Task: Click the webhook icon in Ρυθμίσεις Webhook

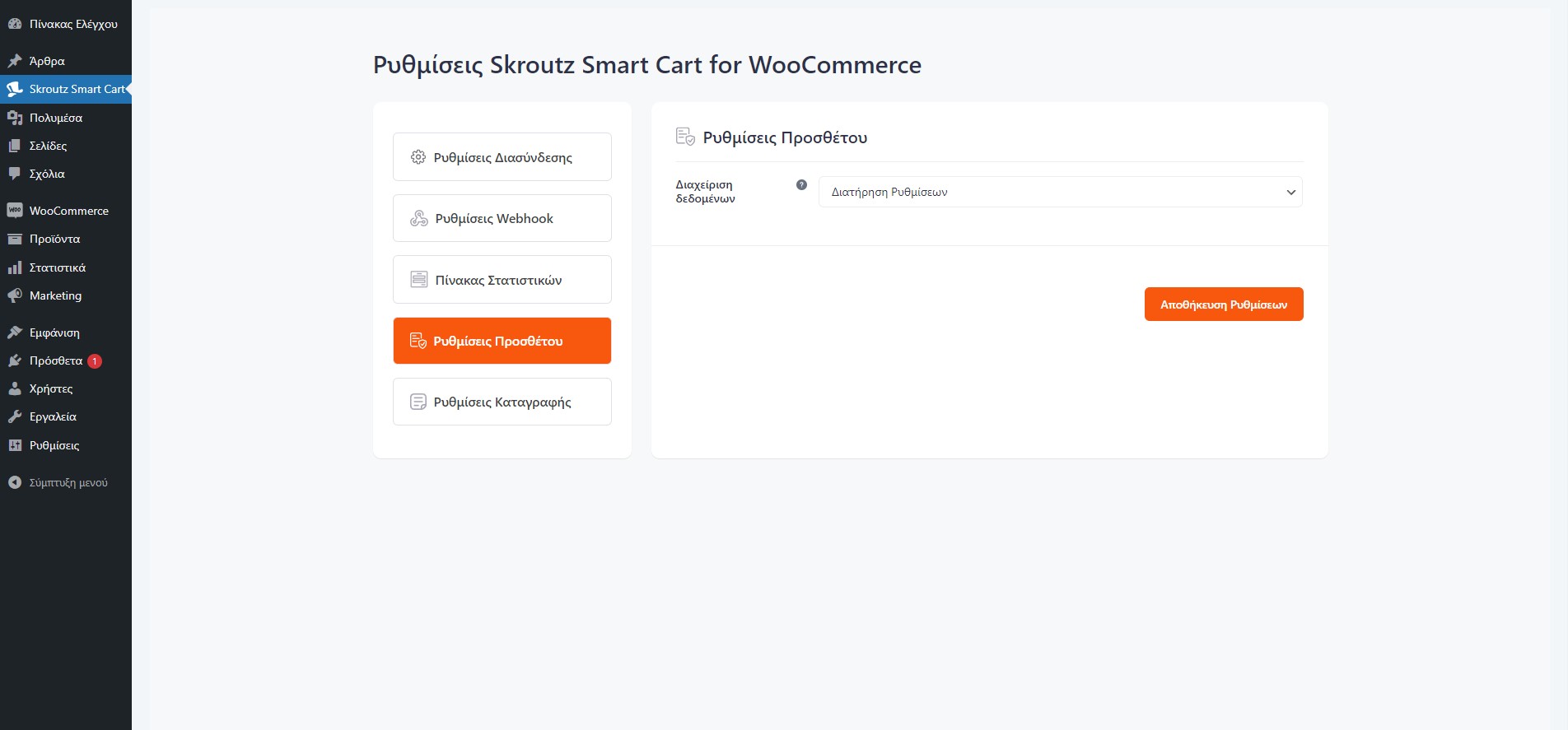Action: point(419,218)
